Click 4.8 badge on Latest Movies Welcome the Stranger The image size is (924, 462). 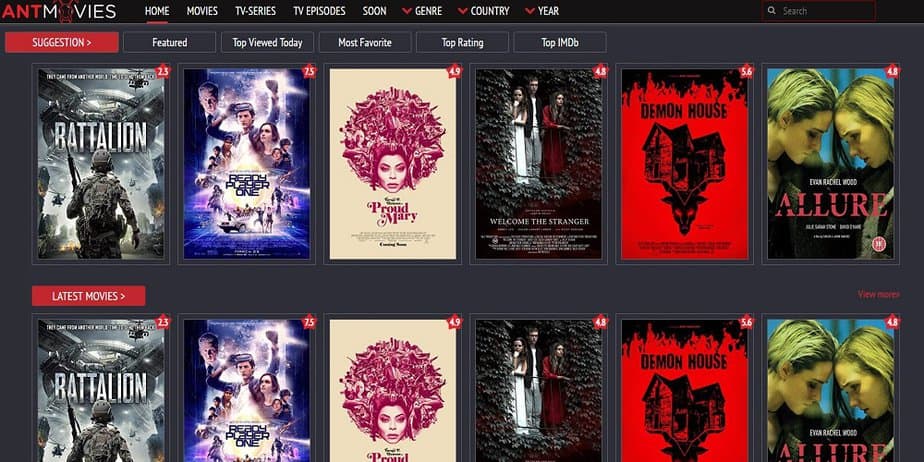pyautogui.click(x=600, y=322)
